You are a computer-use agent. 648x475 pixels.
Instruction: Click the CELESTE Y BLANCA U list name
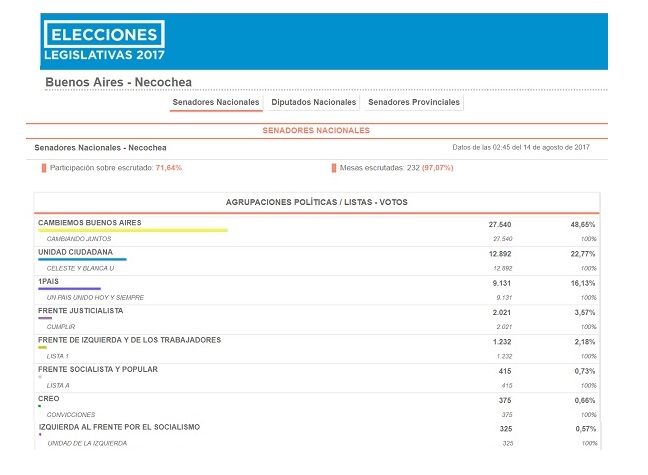[x=80, y=268]
